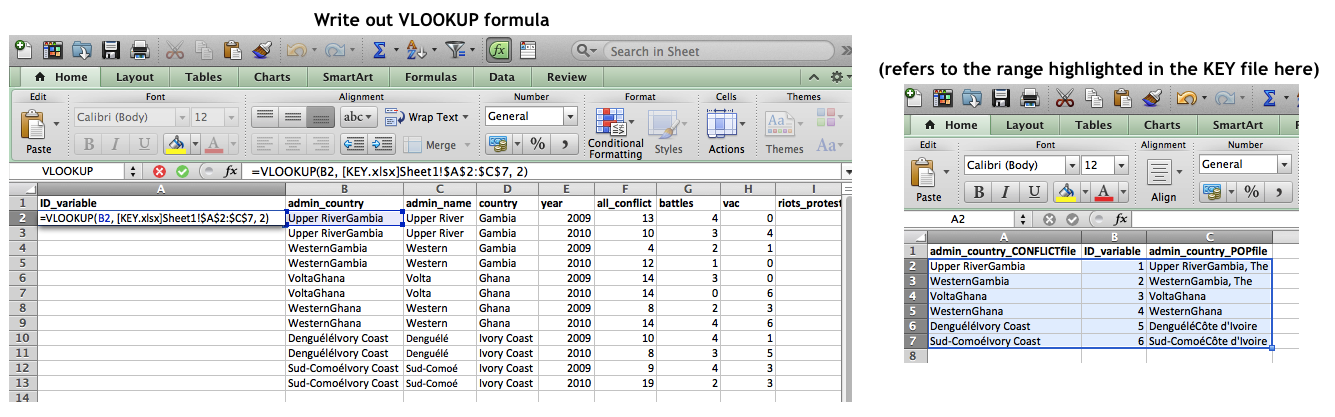Toggle Italic in the main window Font group
This screenshot has width=1335, height=417.
pyautogui.click(x=115, y=144)
